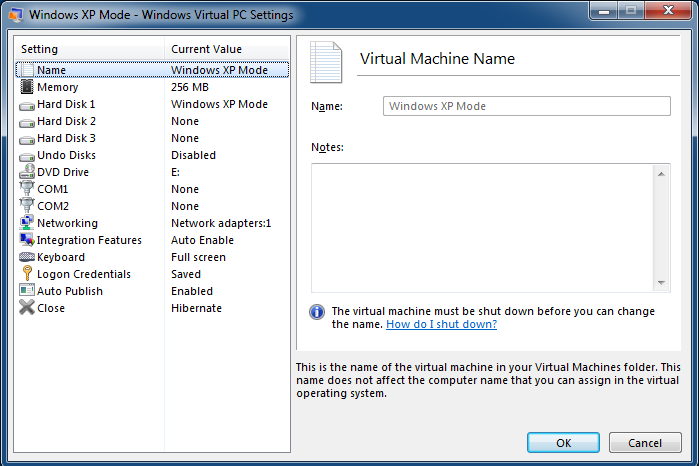Open Hard Disk 3 settings
Viewport: 699px width, 466px height.
click(x=66, y=138)
